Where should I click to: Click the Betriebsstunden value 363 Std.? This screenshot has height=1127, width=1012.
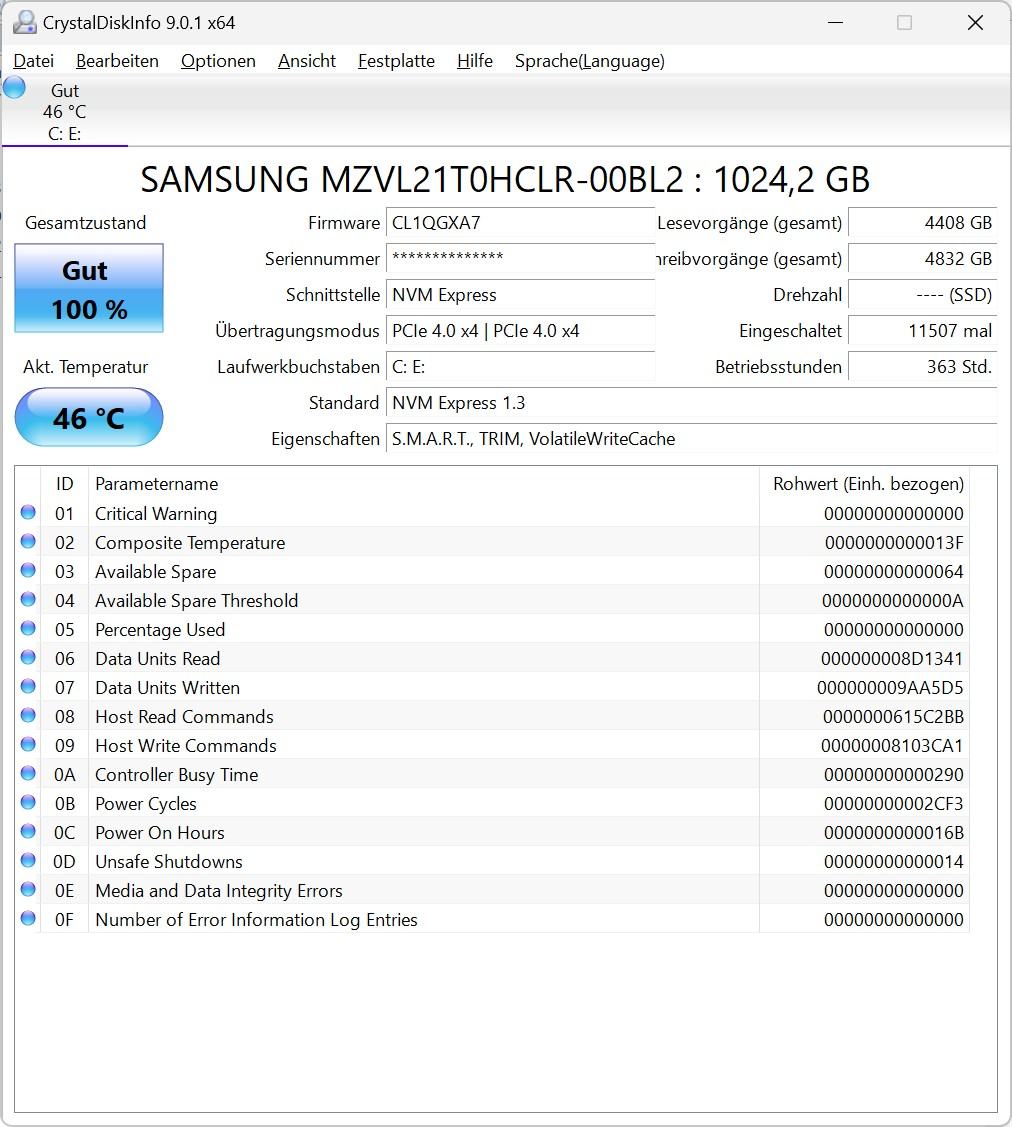coord(923,367)
